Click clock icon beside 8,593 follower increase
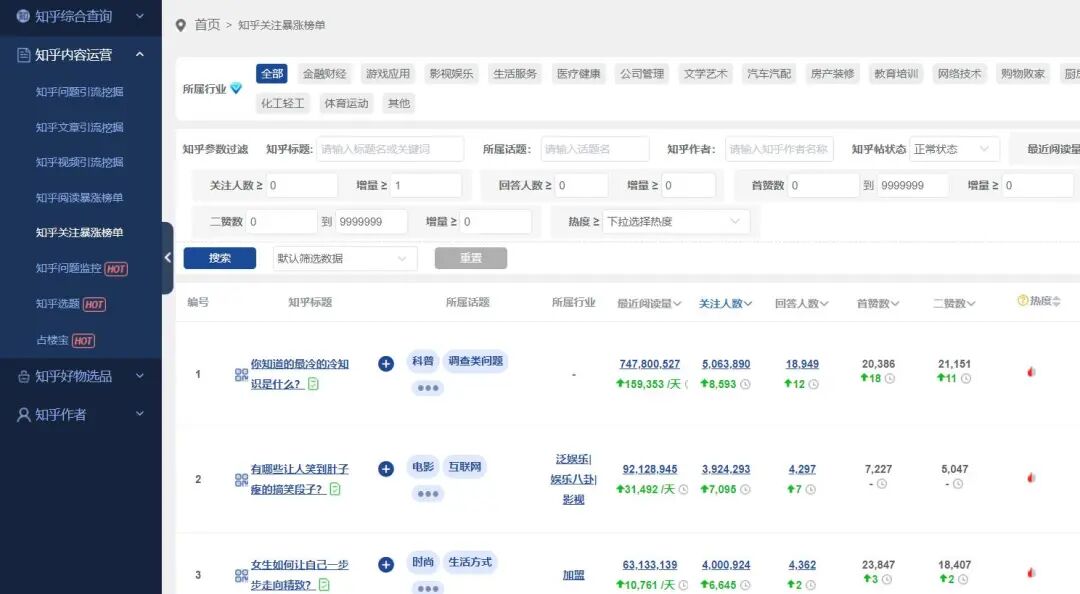The image size is (1080, 594). (745, 385)
